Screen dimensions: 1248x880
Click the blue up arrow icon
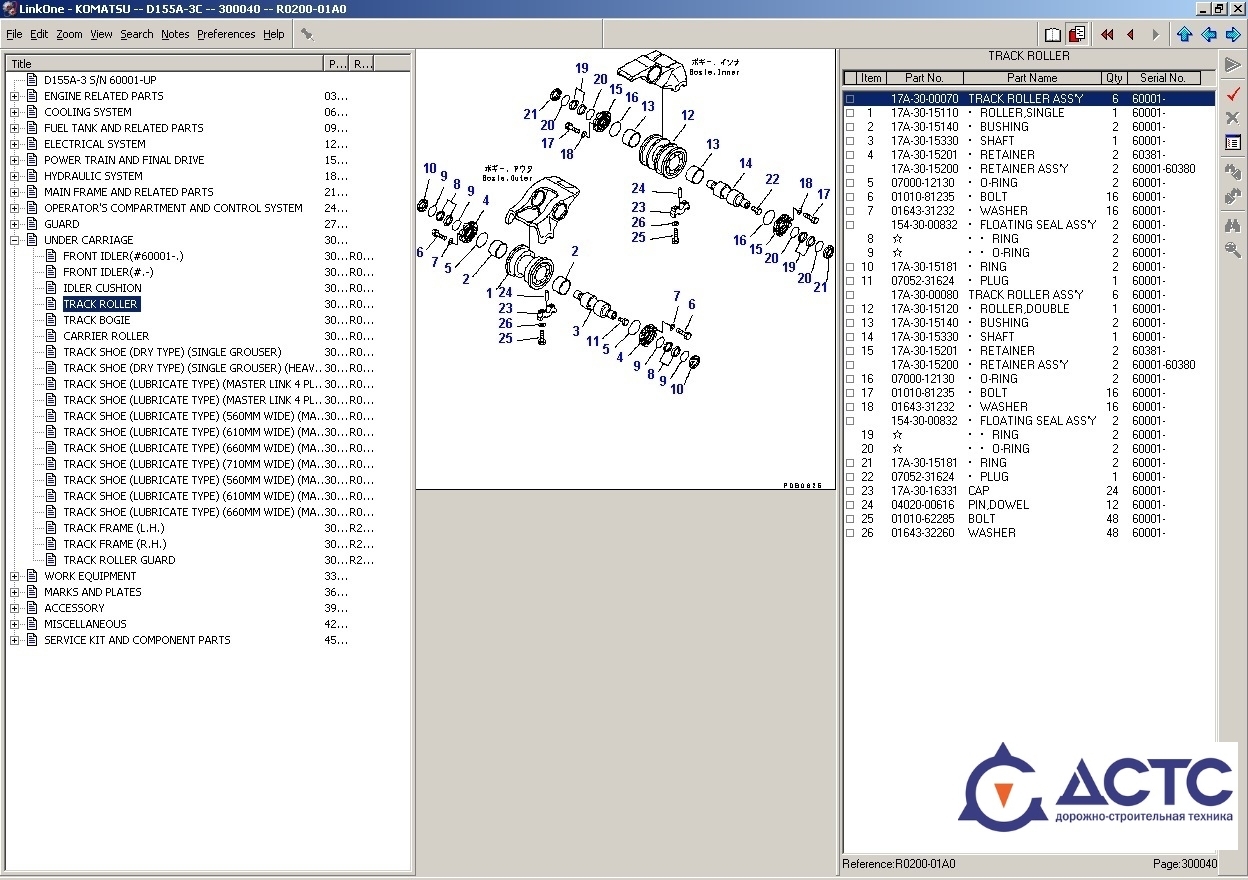pyautogui.click(x=1185, y=34)
